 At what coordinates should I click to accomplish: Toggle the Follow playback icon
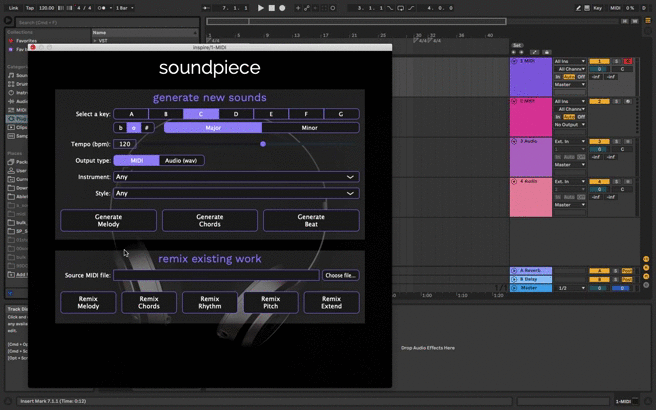pyautogui.click(x=206, y=8)
